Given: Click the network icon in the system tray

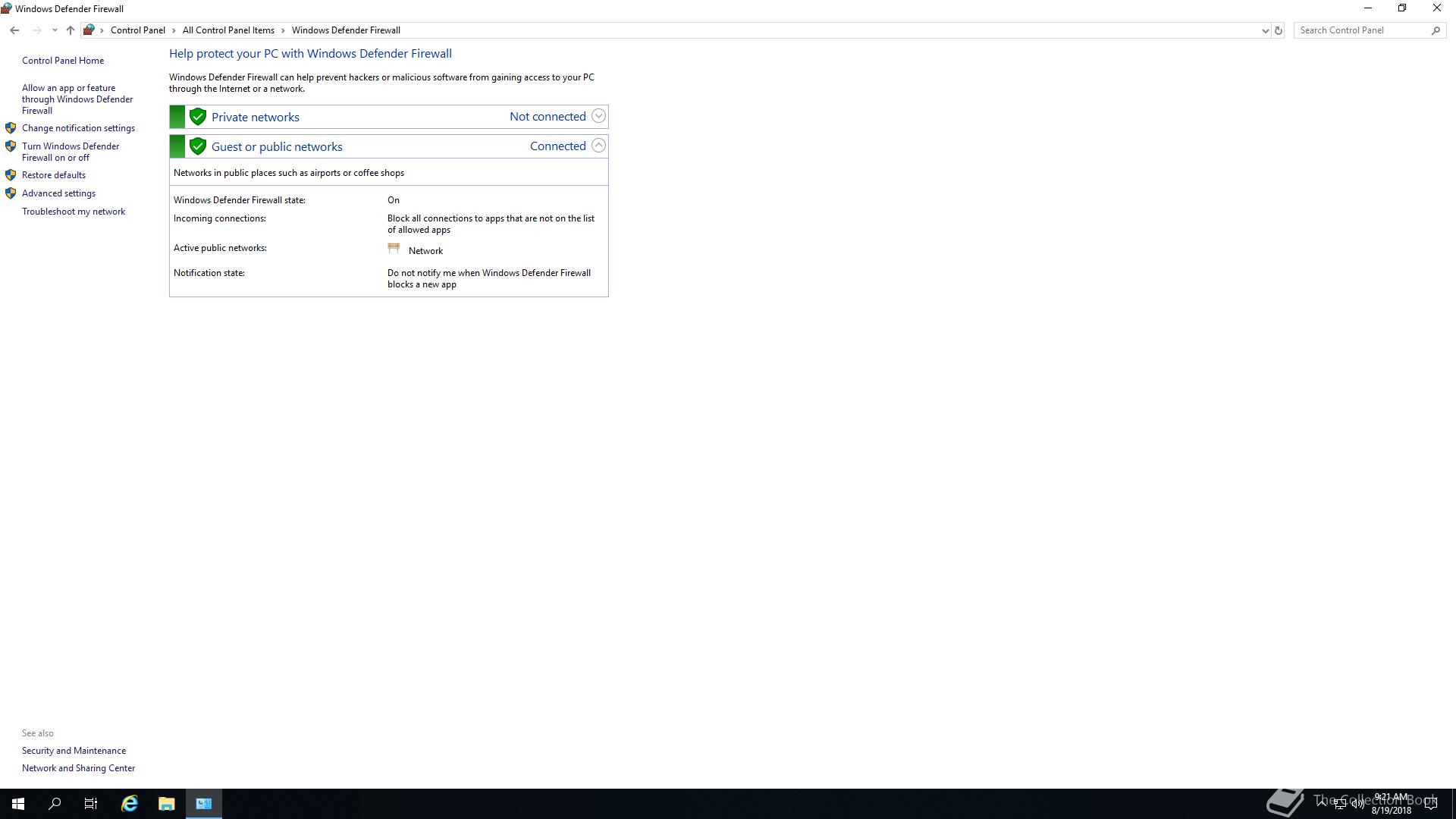Looking at the screenshot, I should tap(1340, 804).
